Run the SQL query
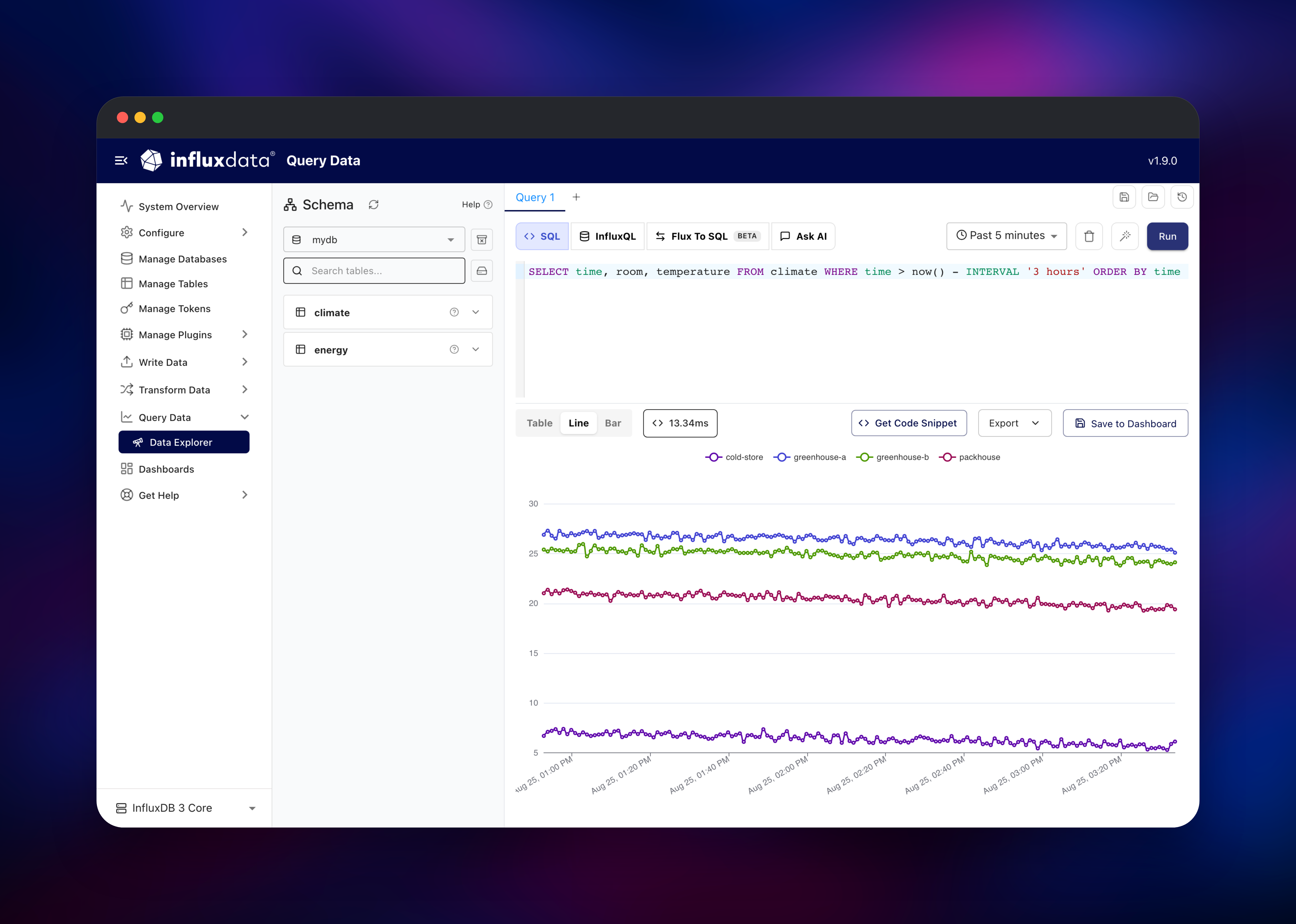Viewport: 1296px width, 924px height. point(1167,236)
